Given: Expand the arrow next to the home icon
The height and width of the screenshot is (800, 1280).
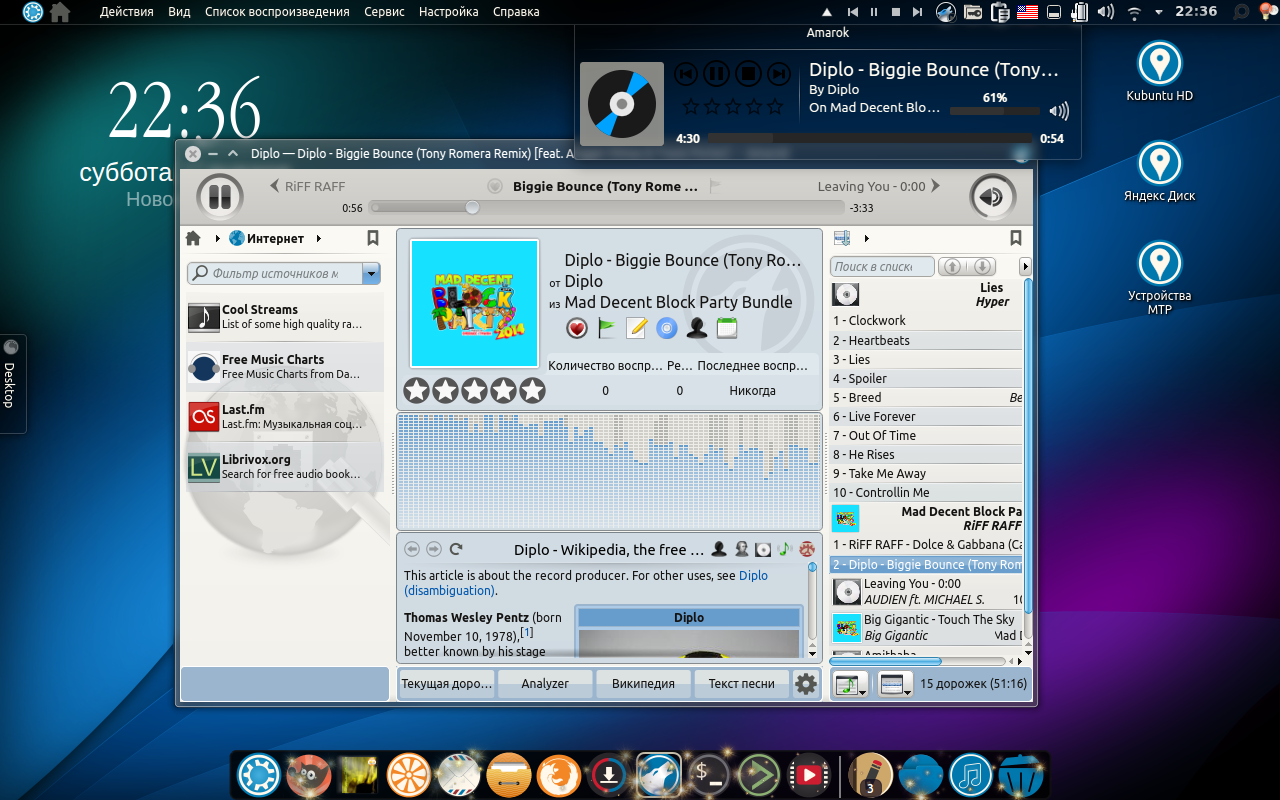Looking at the screenshot, I should point(217,238).
